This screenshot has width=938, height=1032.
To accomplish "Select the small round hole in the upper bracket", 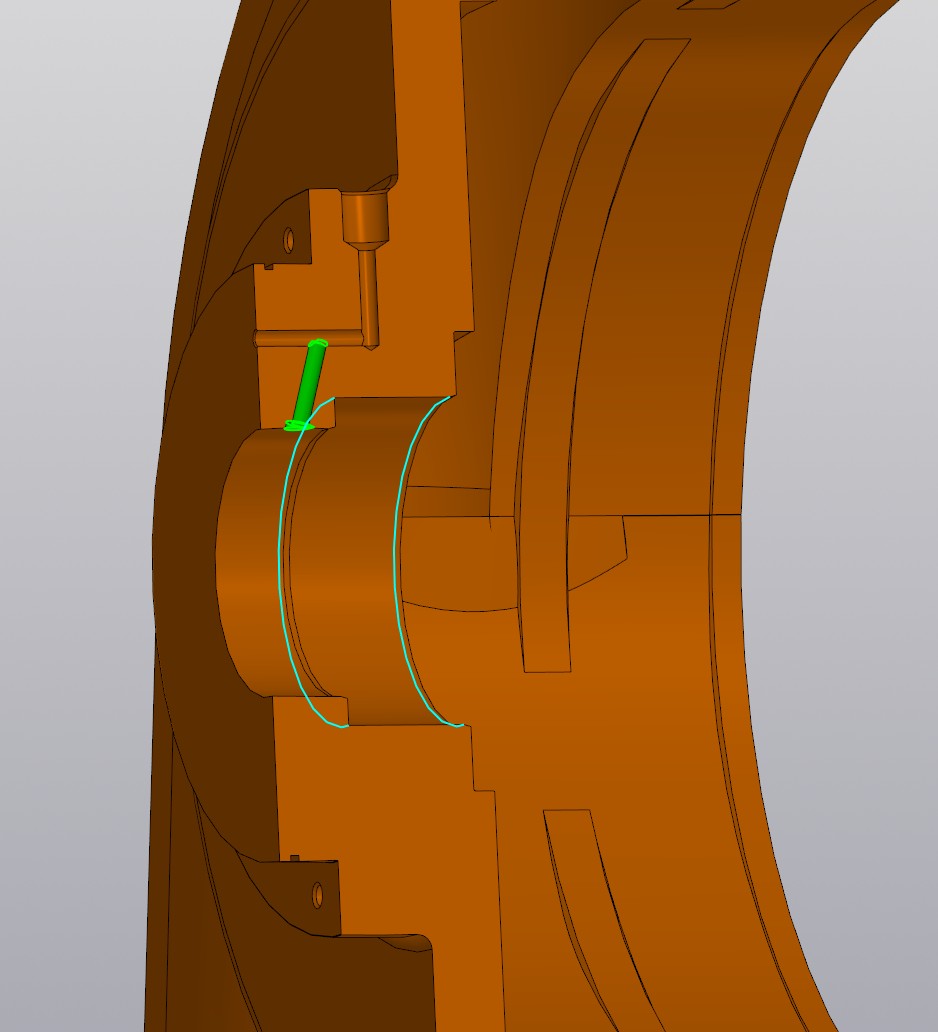I will pos(290,240).
